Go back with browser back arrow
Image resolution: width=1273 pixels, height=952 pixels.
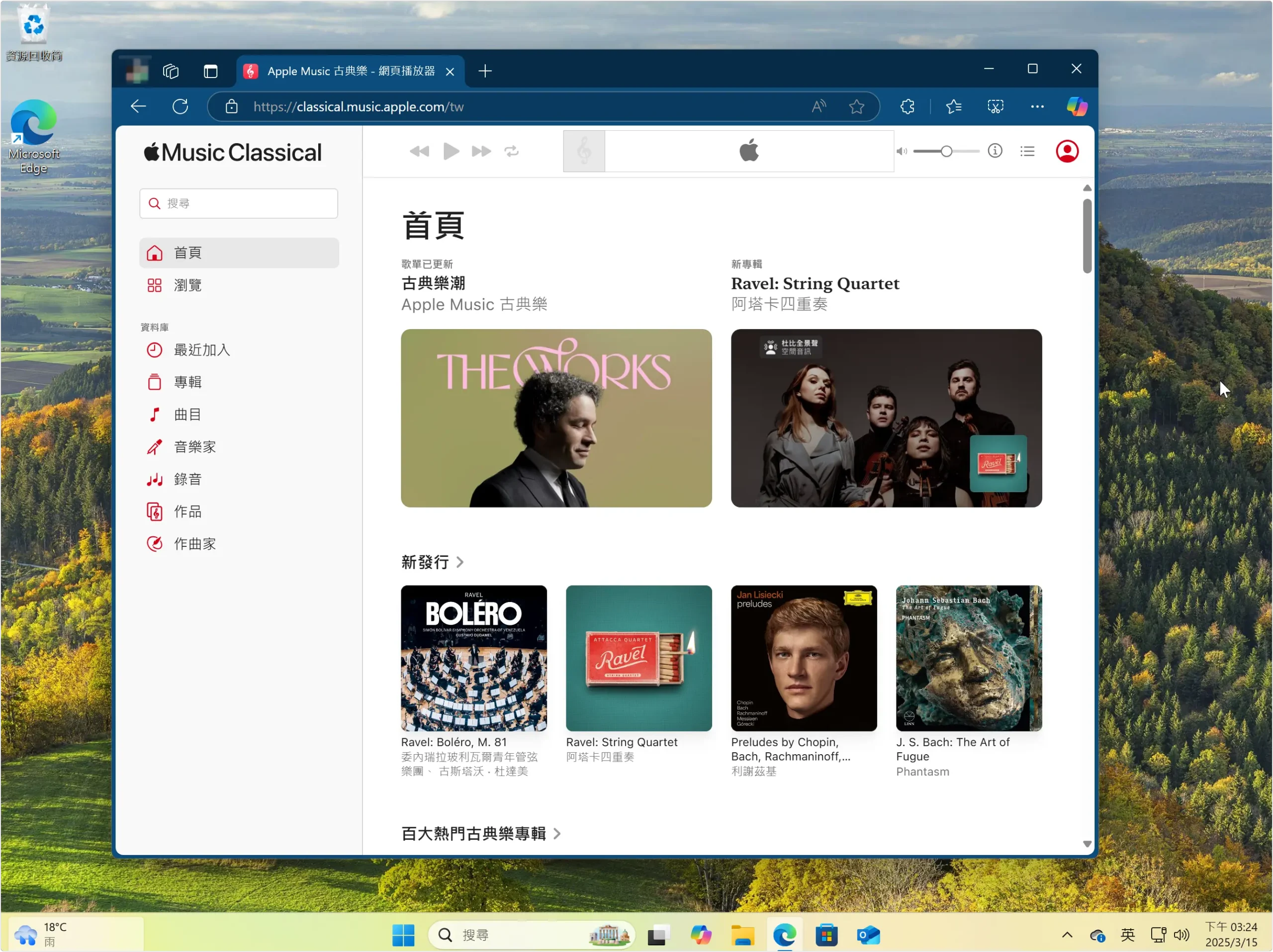point(138,106)
